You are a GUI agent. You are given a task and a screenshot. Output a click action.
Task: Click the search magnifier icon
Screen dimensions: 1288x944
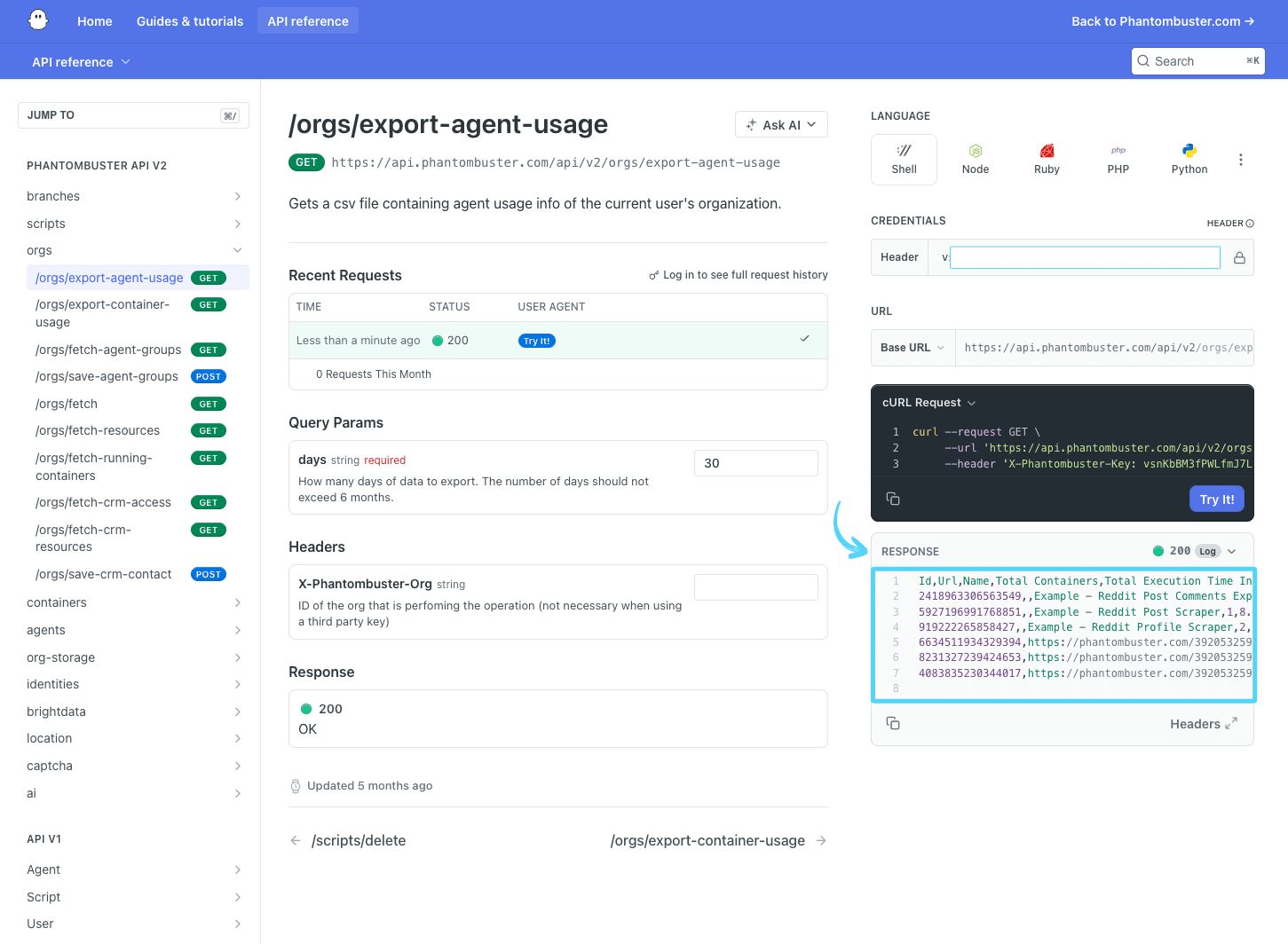1143,61
